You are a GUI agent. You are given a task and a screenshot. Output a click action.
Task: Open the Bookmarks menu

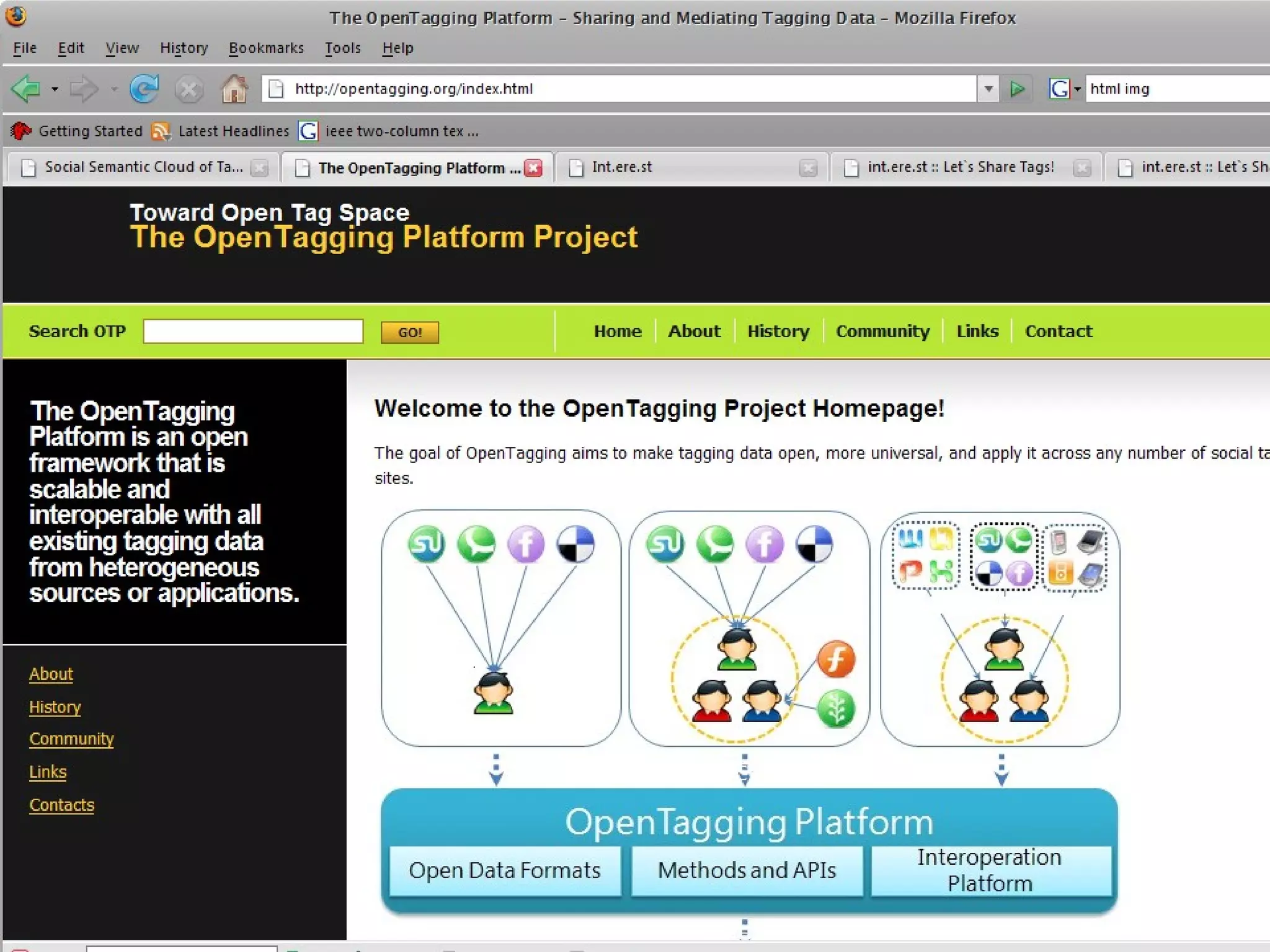point(266,48)
